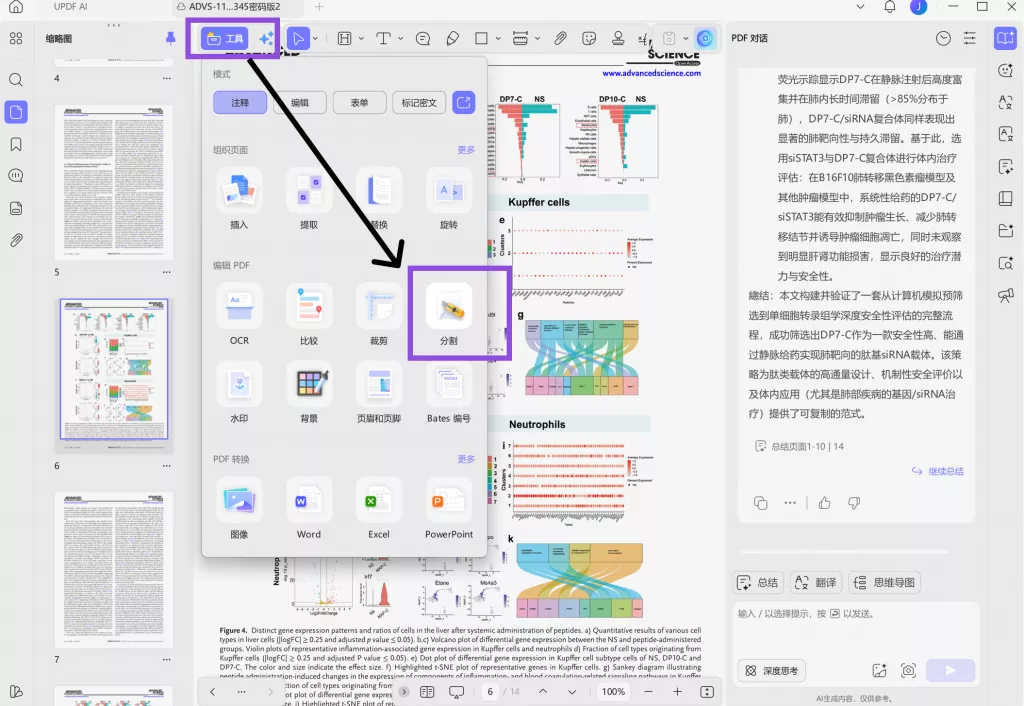Open the 100% zoom level dropdown
The image size is (1024, 706).
613,692
